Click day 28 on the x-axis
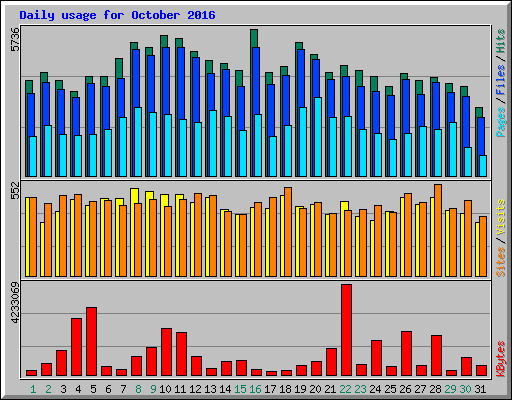This screenshot has width=512, height=400. 435,389
